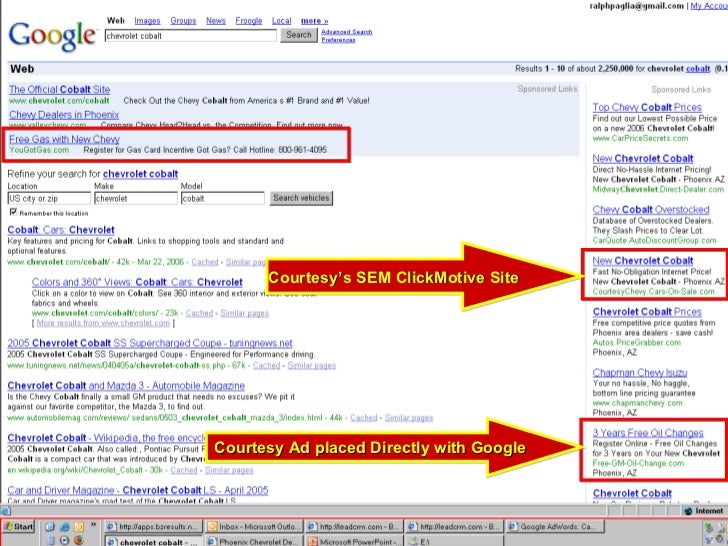Switch to Phoenix Chevrolet De... taskbar window

[254, 541]
